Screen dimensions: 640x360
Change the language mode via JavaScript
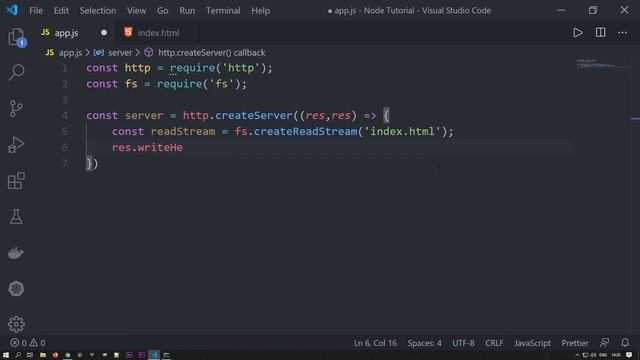[532, 343]
